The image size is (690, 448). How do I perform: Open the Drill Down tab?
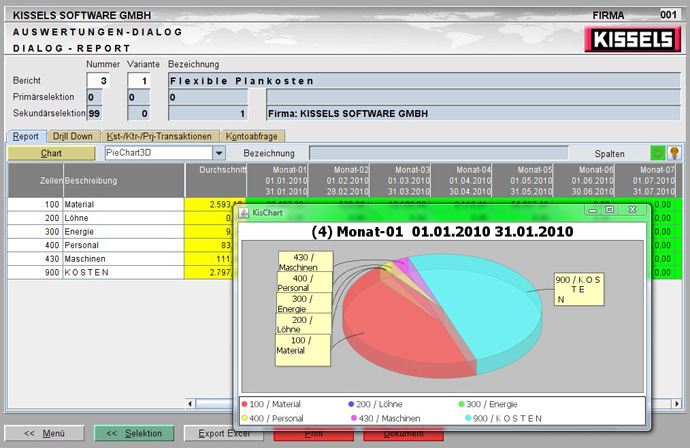click(x=73, y=136)
